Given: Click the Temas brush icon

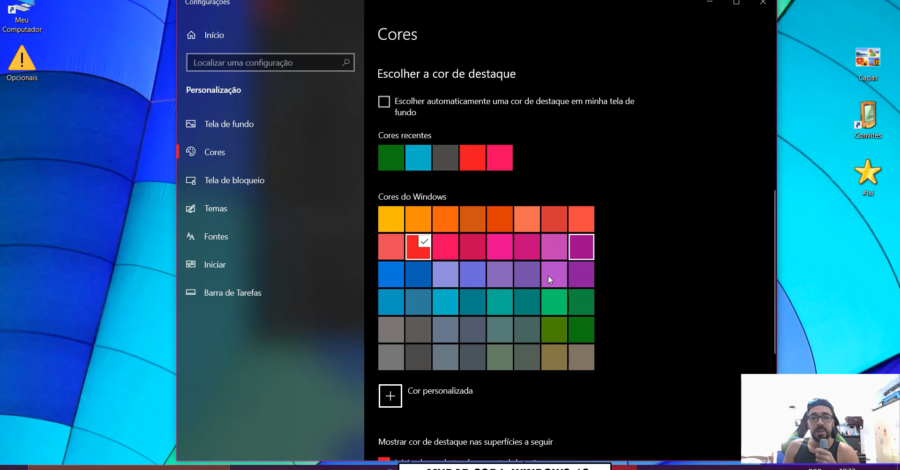Looking at the screenshot, I should click(x=191, y=208).
